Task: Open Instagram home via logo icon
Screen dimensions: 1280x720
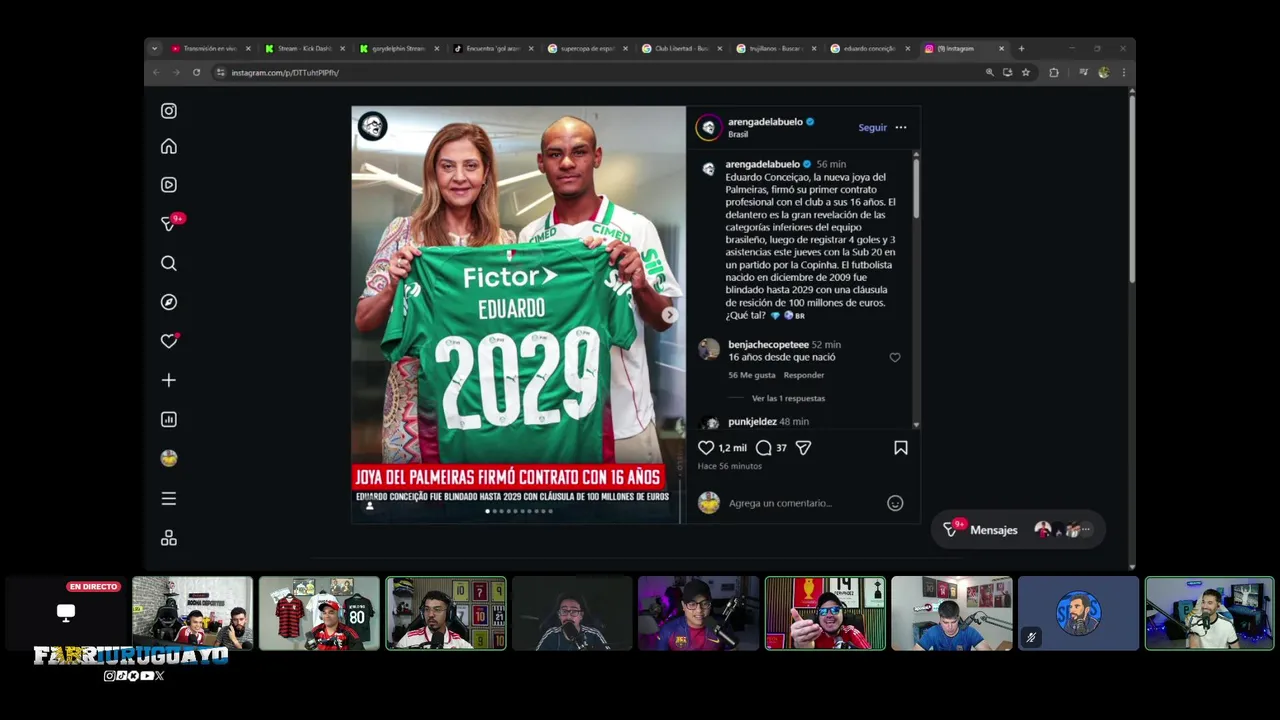Action: click(169, 111)
